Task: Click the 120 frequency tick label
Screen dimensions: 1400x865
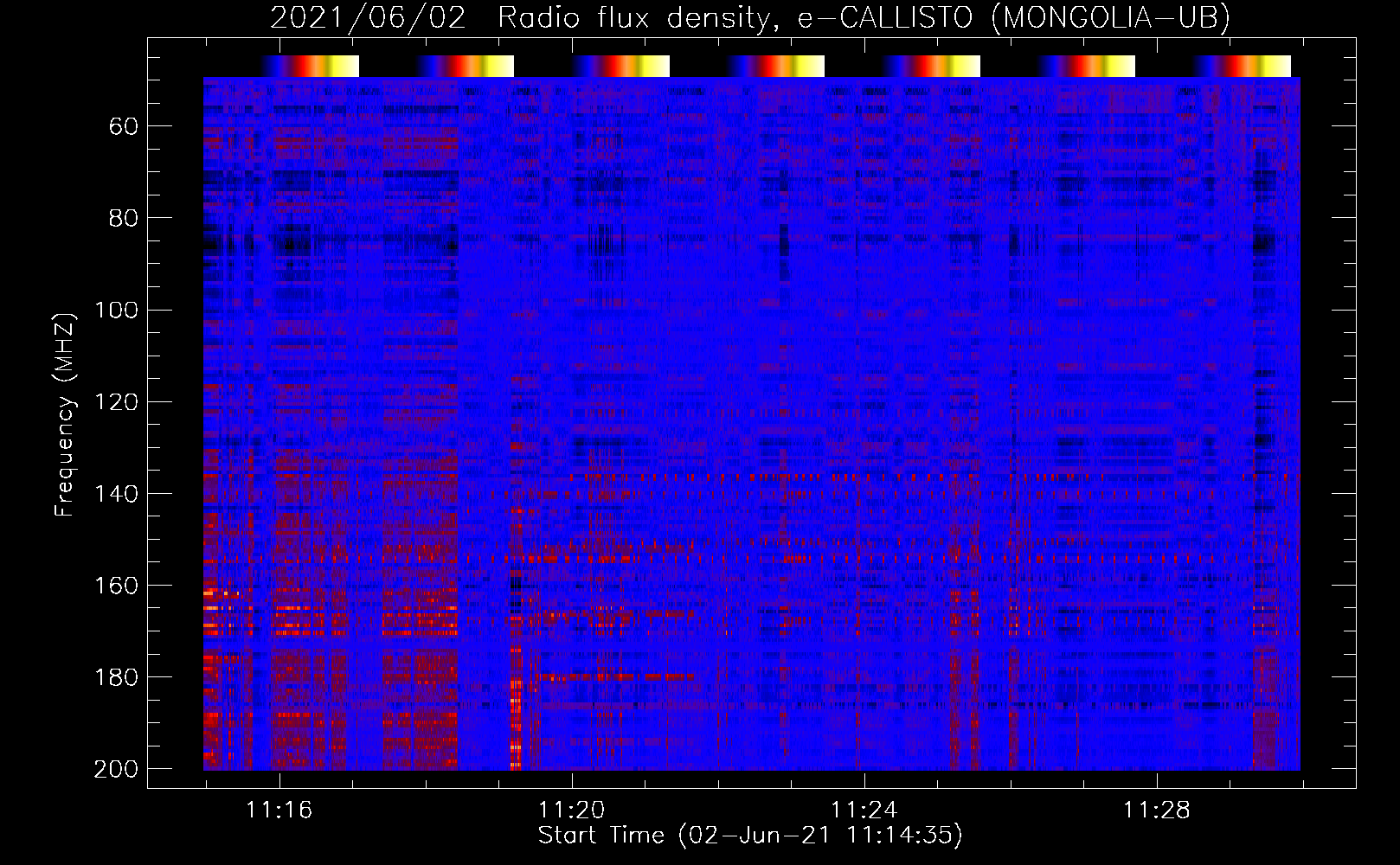Action: (x=117, y=401)
